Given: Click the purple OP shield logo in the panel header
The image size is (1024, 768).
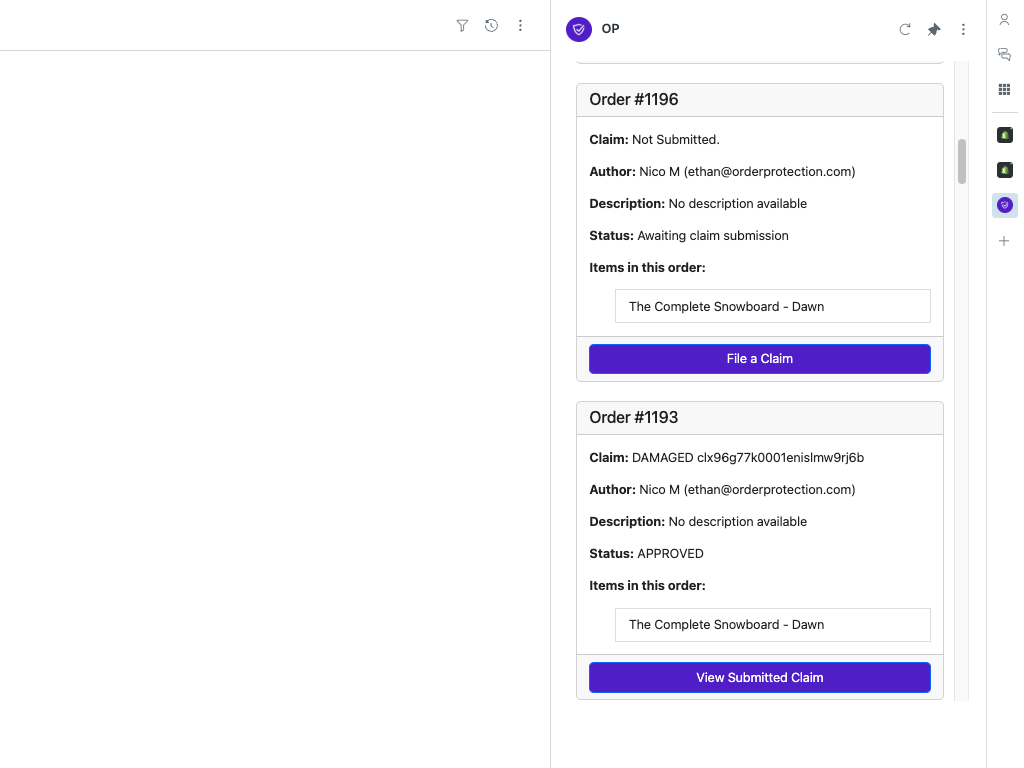Looking at the screenshot, I should (579, 29).
